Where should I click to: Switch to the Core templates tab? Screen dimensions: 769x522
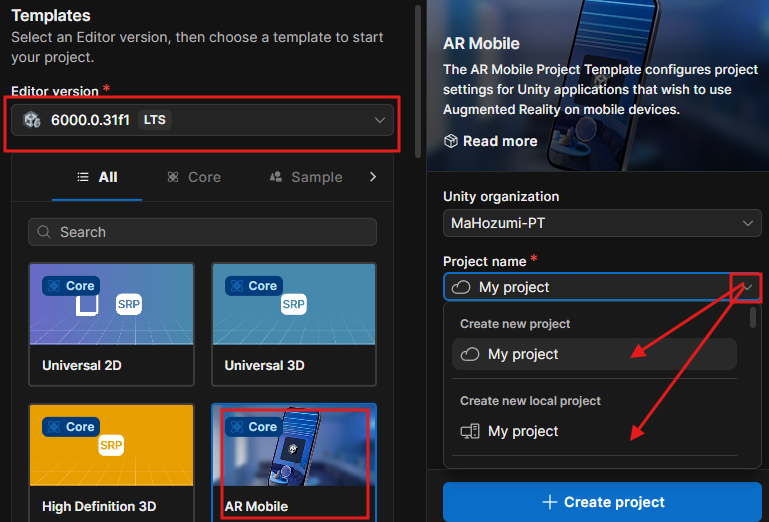click(x=194, y=177)
